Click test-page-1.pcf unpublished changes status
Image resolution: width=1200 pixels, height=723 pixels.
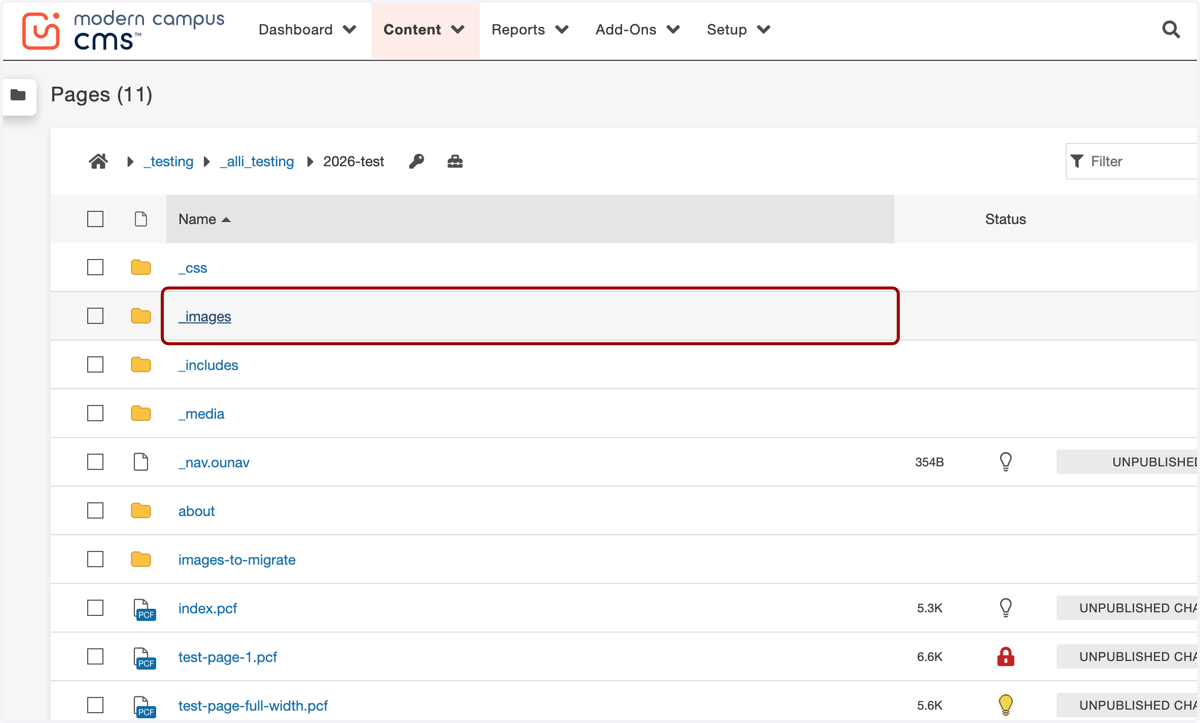(1128, 657)
